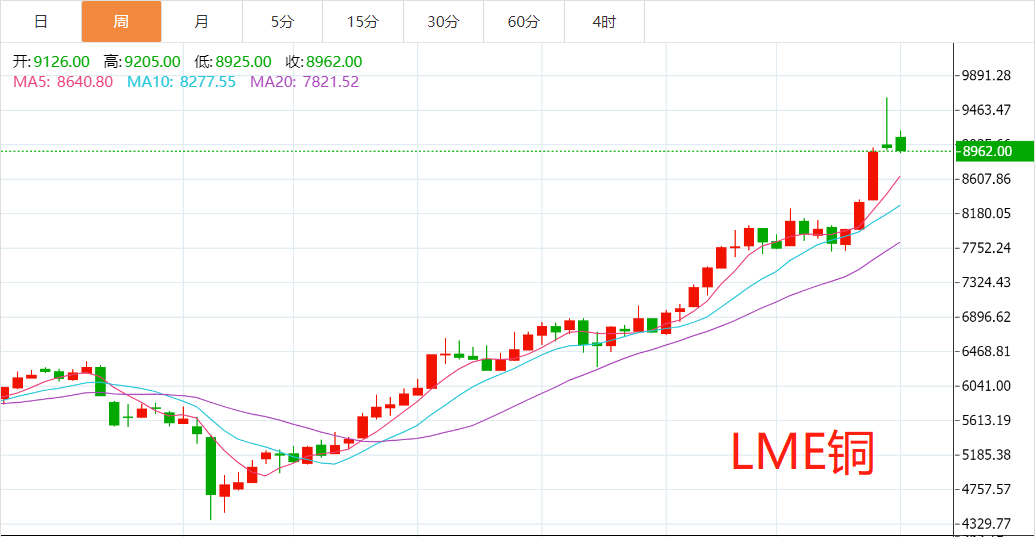
Task: Show the 60分 chart period
Action: point(524,21)
